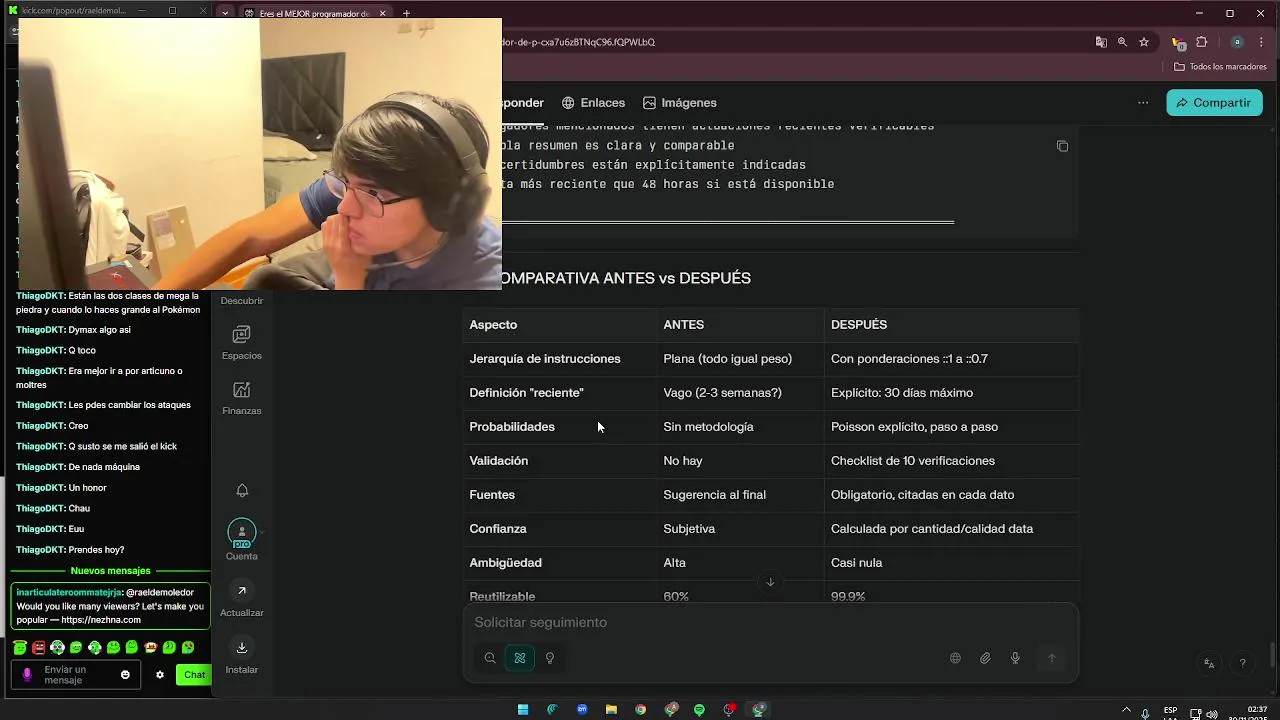Click the page vertical scrollbar thumb
This screenshot has height=720, width=1280.
click(x=1273, y=655)
